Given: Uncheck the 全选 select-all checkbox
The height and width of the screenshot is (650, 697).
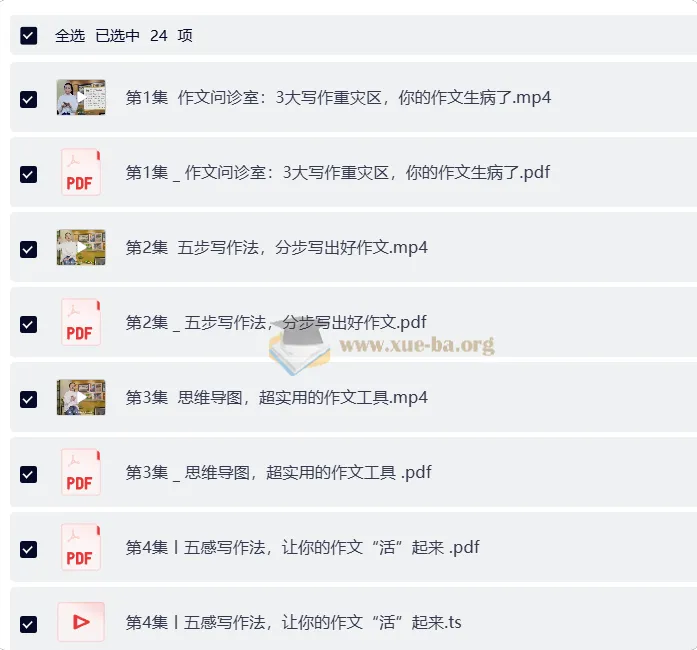Looking at the screenshot, I should coord(28,36).
